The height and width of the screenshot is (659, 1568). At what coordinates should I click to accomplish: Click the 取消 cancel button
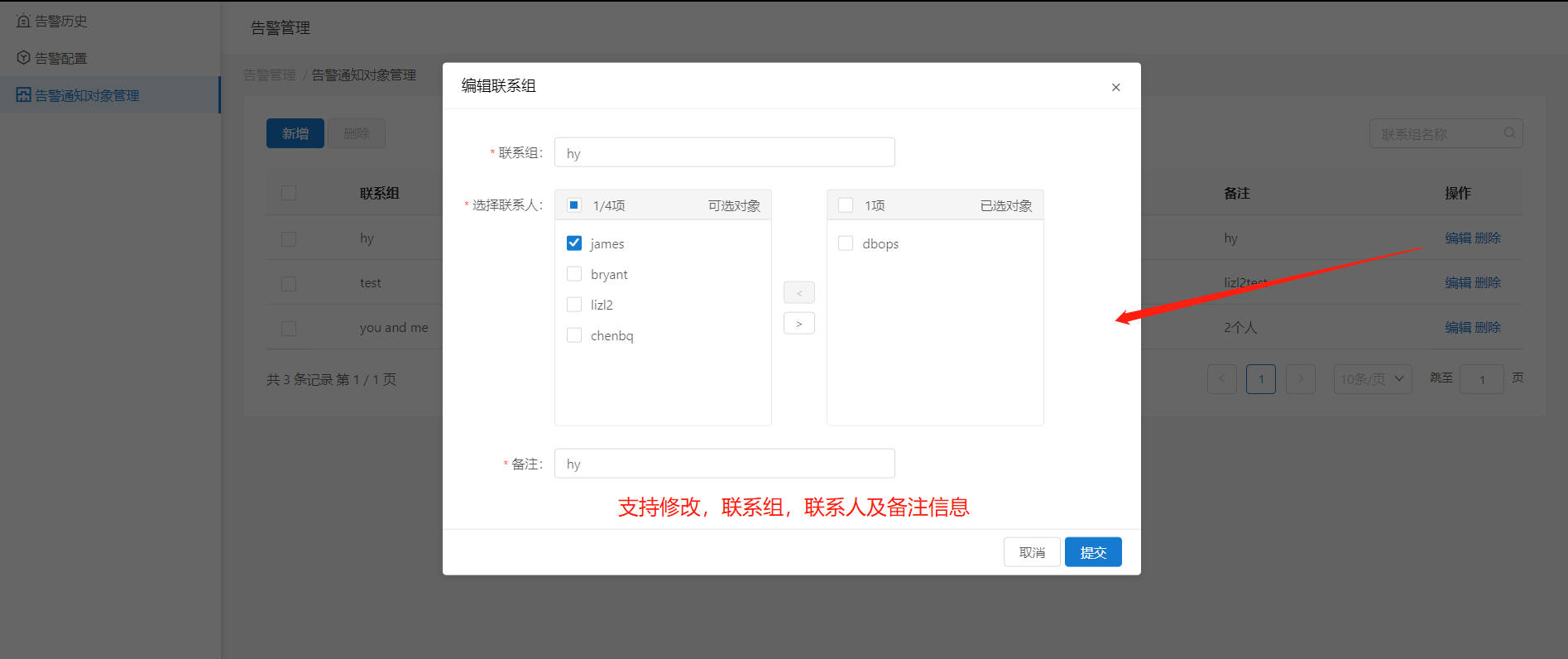pos(1032,552)
